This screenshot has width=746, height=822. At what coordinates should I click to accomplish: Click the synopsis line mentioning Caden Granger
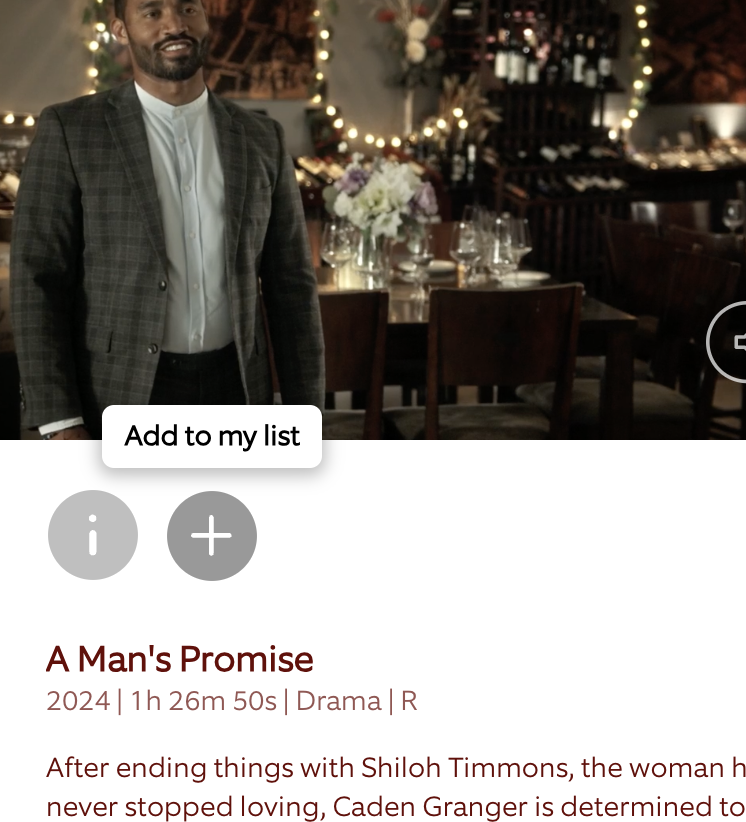pos(396,807)
